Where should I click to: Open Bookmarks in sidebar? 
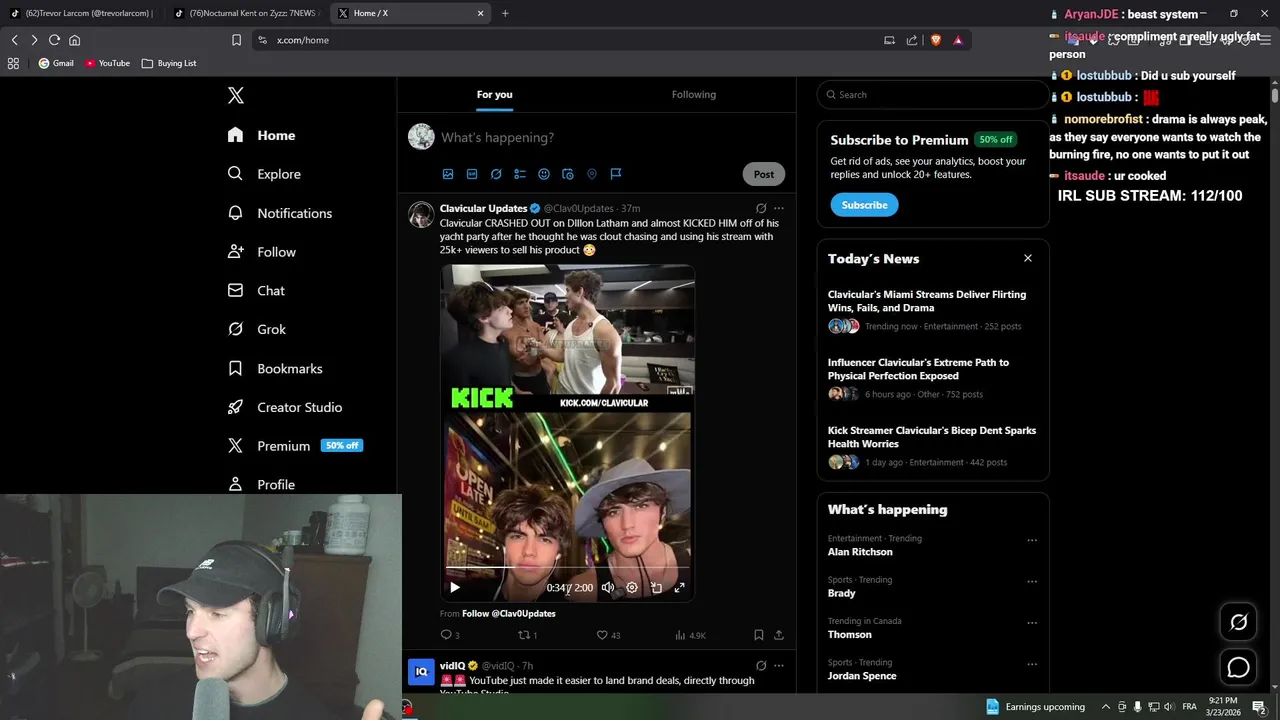click(x=275, y=368)
